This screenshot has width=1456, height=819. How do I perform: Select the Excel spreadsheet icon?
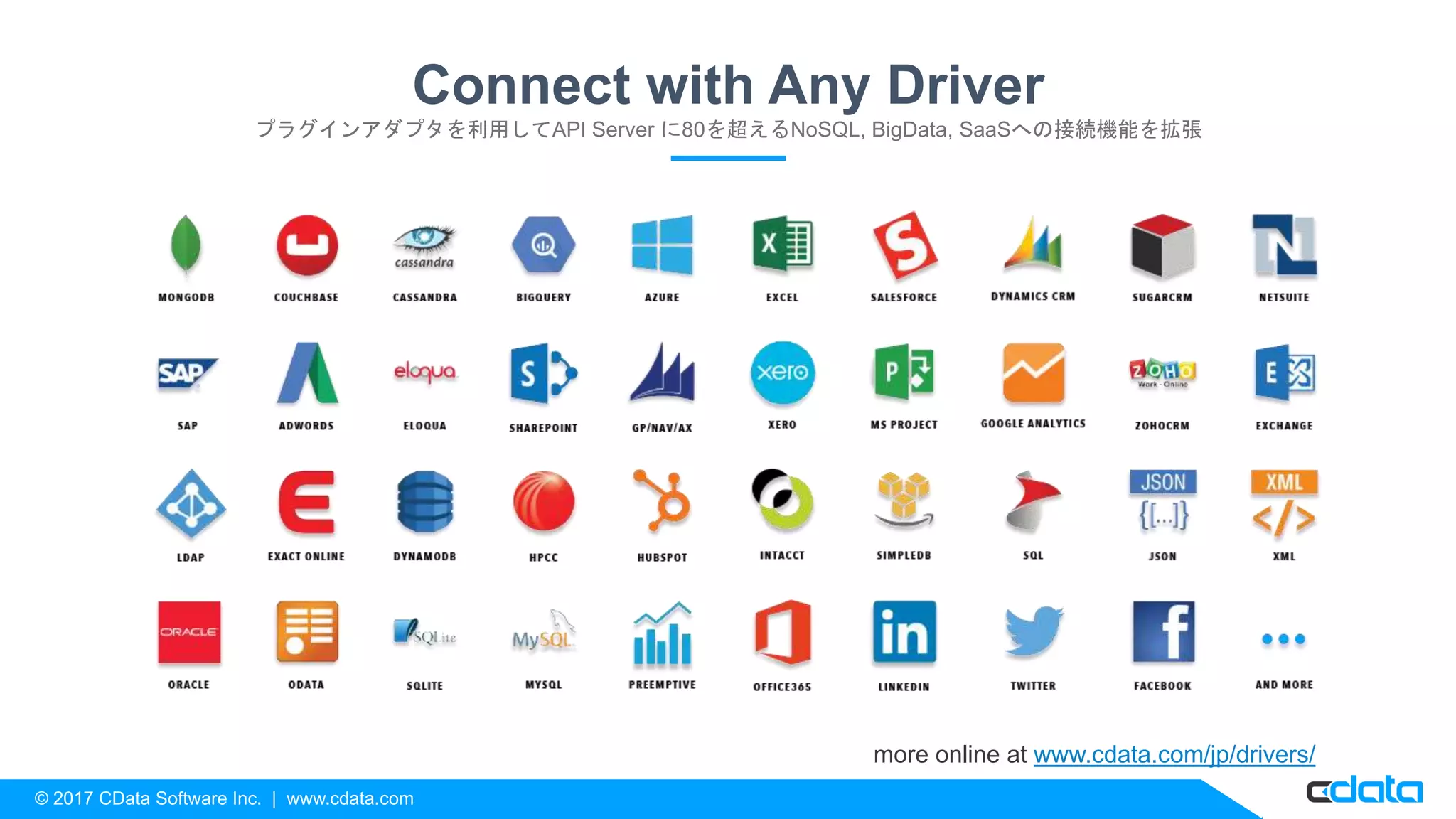[782, 245]
